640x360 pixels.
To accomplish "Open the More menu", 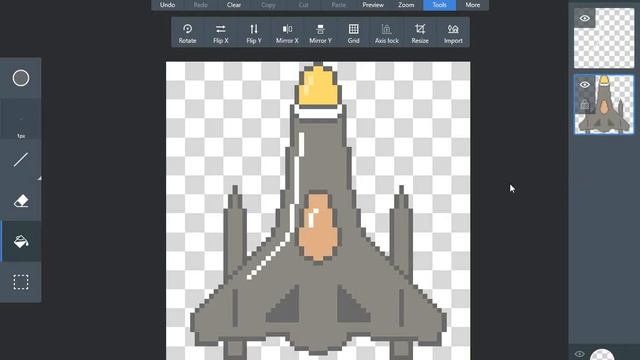I will pos(473,5).
